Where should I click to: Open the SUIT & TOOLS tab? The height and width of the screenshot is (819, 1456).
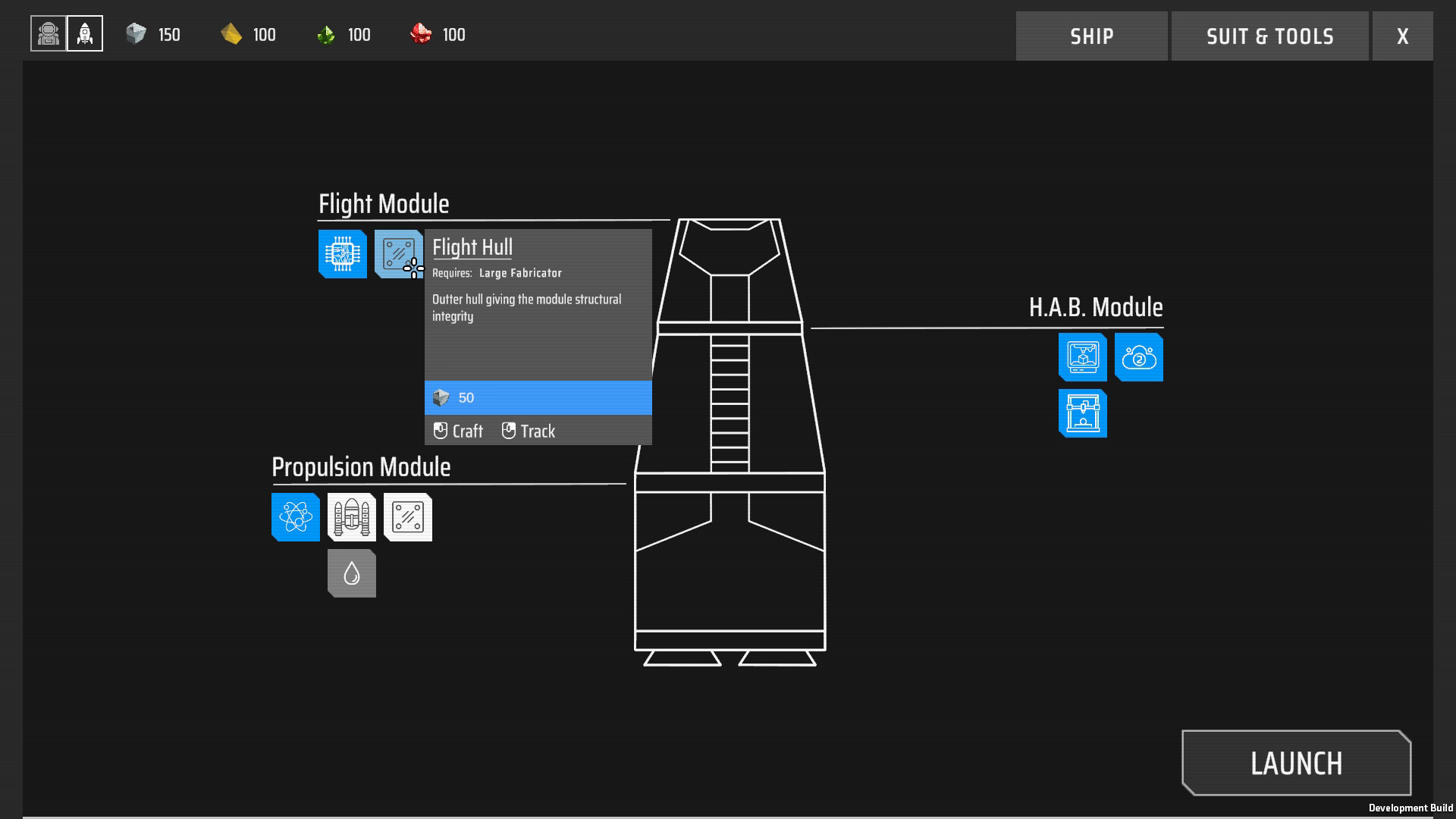click(x=1269, y=36)
